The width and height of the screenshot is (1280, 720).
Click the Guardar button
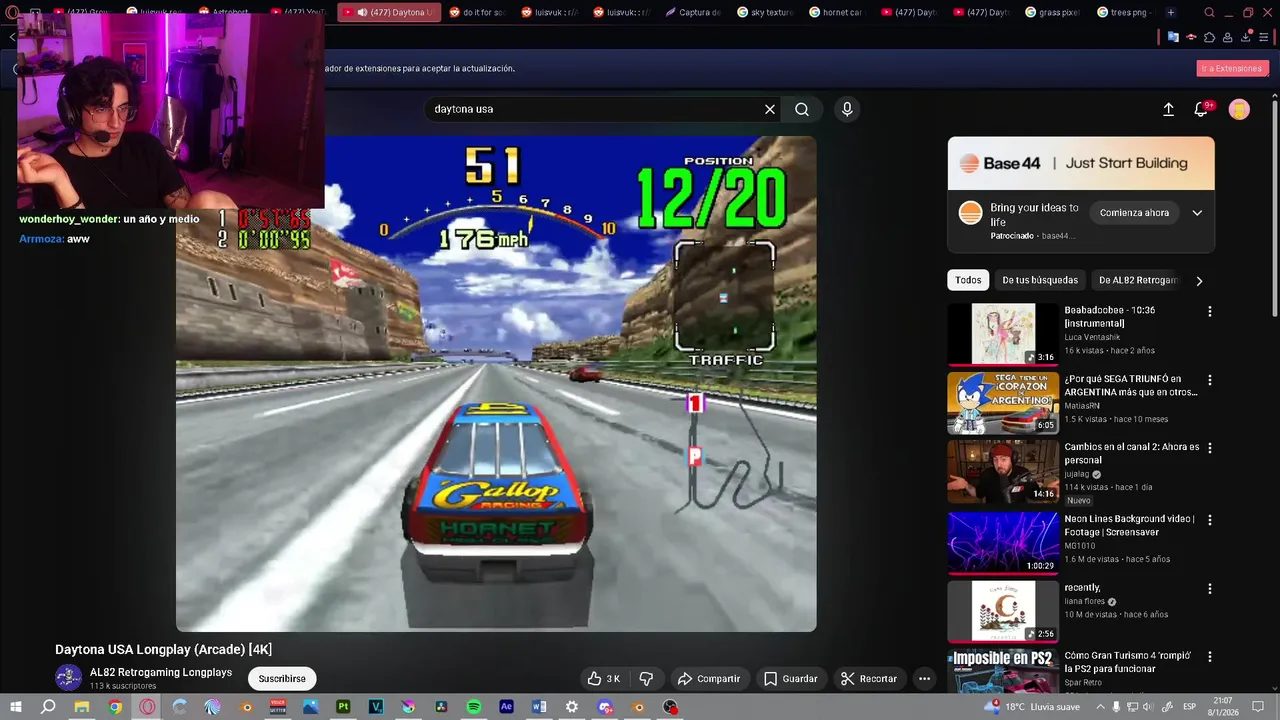click(790, 679)
